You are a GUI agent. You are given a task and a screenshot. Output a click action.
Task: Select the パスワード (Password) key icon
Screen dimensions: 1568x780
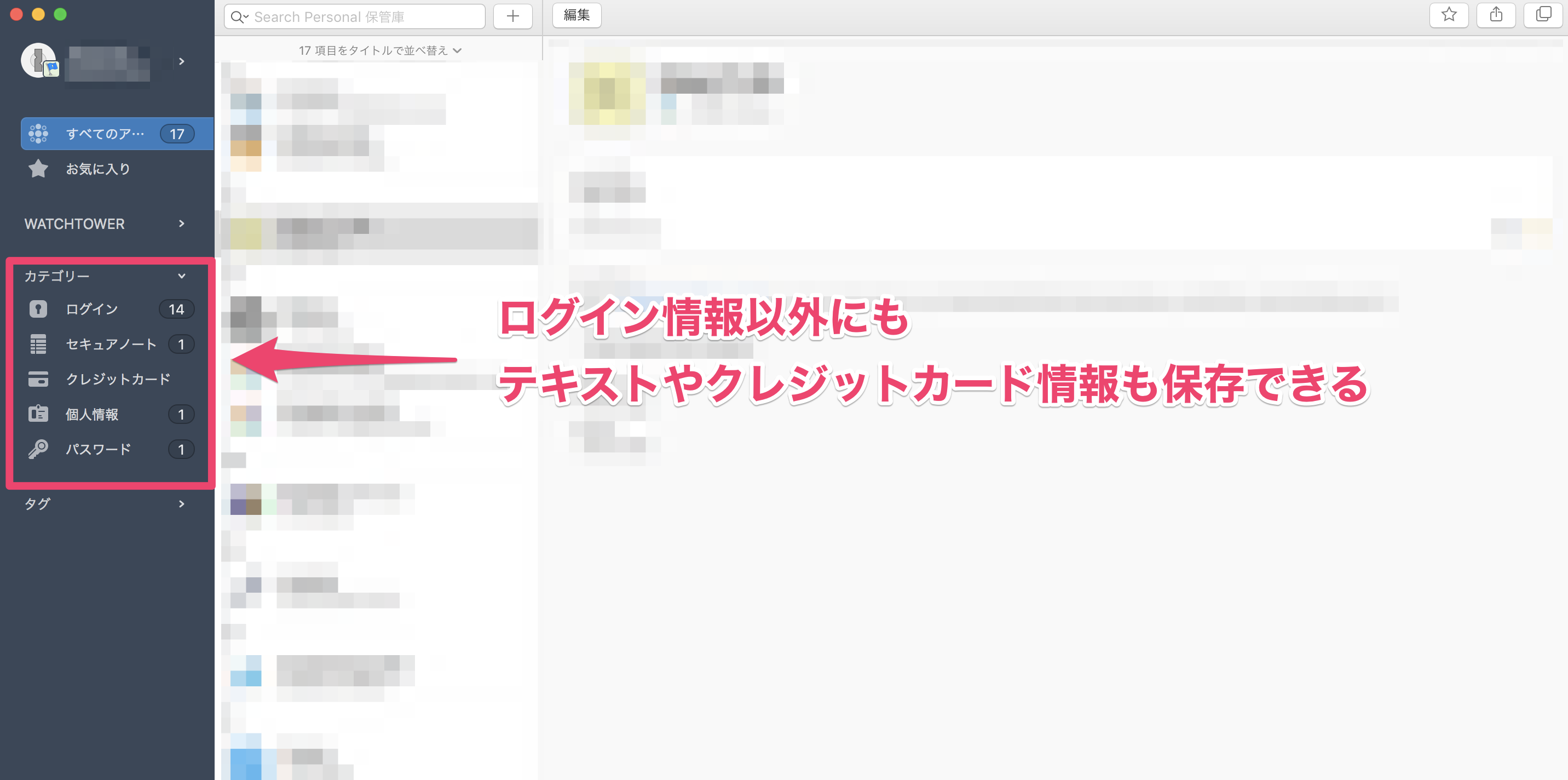(38, 449)
